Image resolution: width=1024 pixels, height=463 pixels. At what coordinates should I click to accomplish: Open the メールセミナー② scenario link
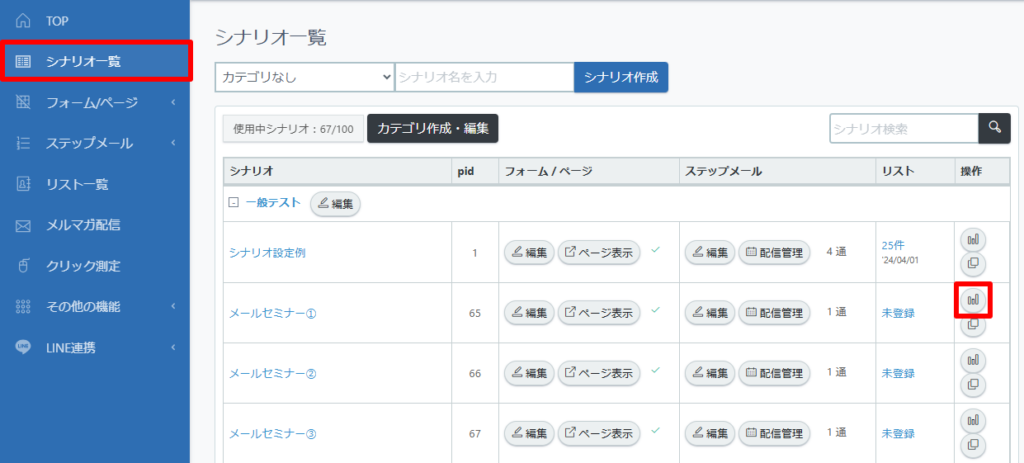tap(272, 374)
